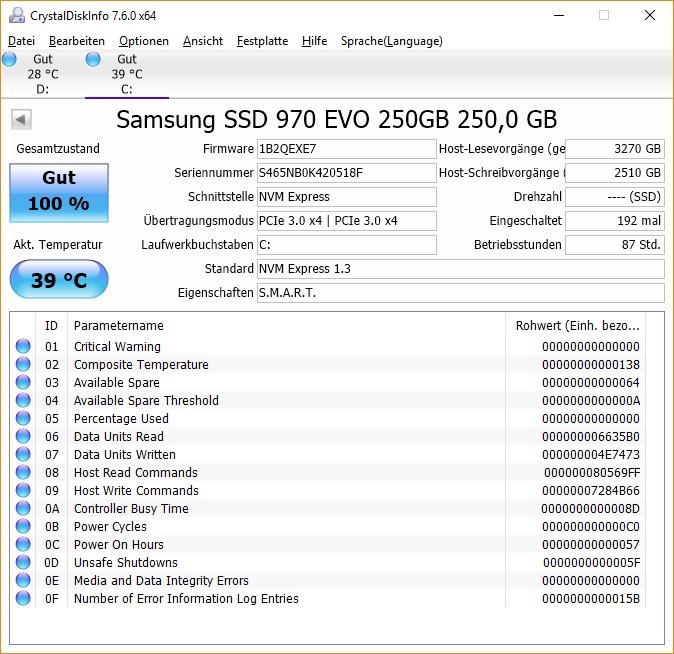Open the Ansicht menu

coord(202,41)
